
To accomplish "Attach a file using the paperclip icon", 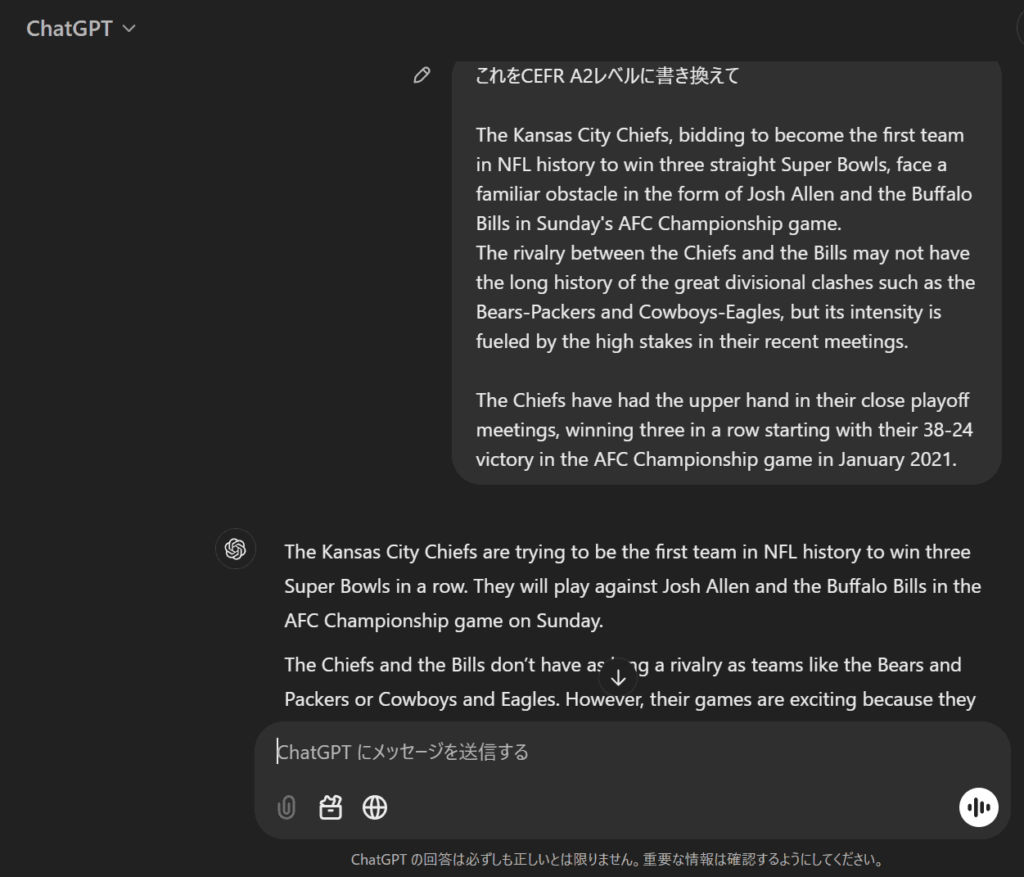I will click(287, 808).
